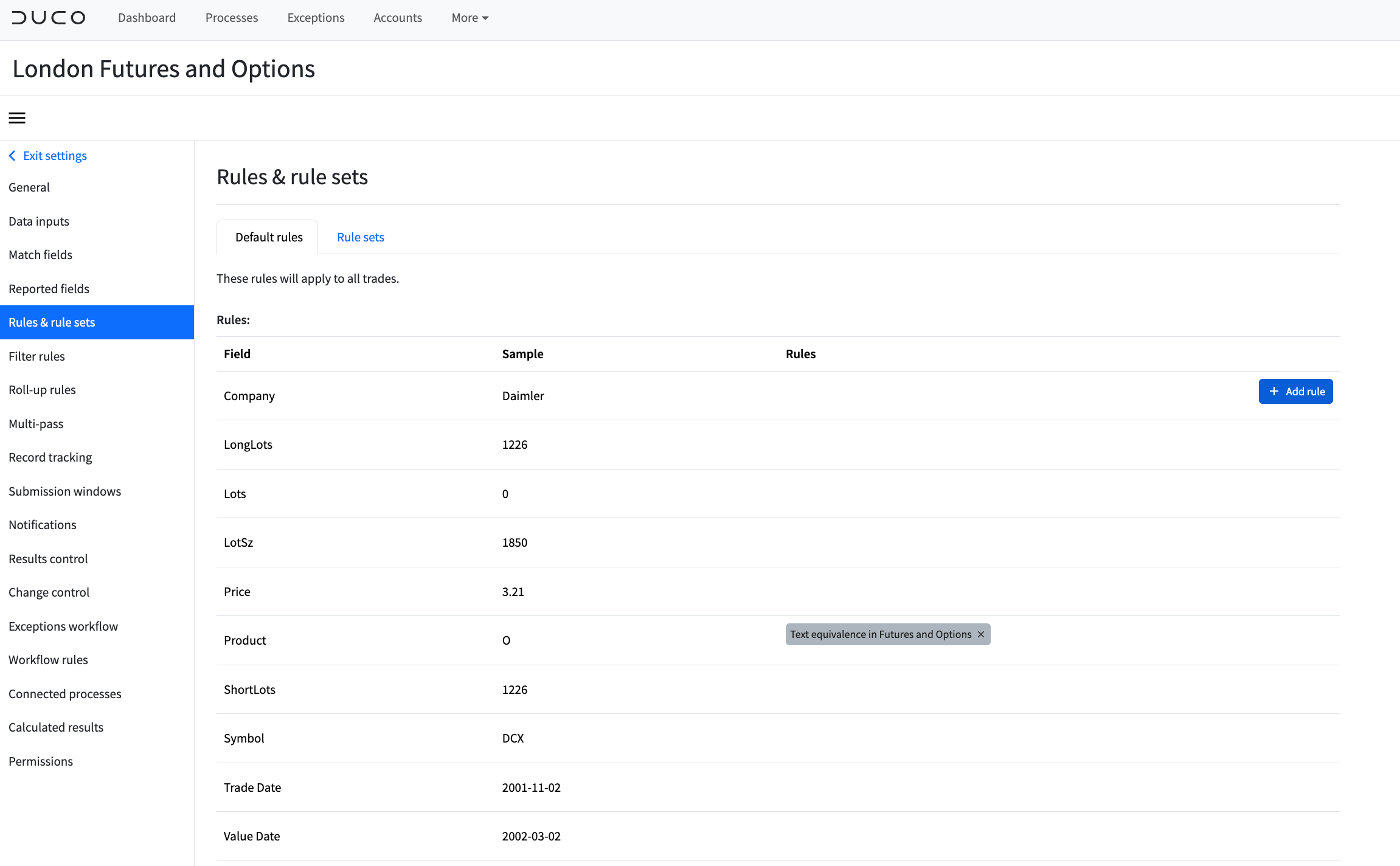Select Filter rules in the sidebar
Screen dimensions: 1400x866
36,356
